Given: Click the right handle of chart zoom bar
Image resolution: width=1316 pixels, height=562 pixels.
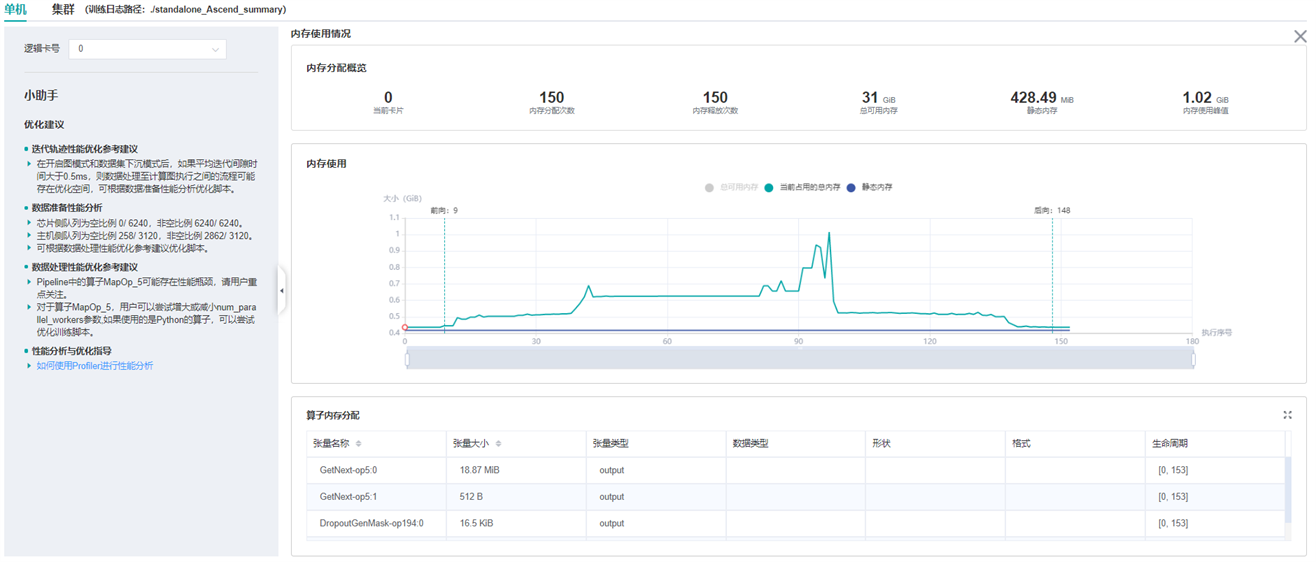Looking at the screenshot, I should [x=1193, y=359].
